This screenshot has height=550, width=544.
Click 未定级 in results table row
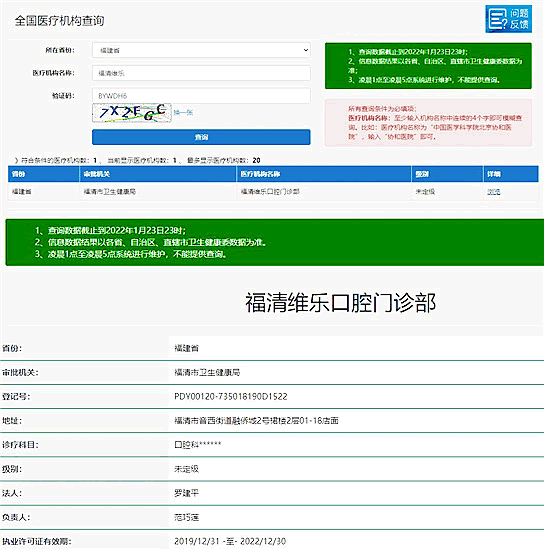click(x=425, y=192)
